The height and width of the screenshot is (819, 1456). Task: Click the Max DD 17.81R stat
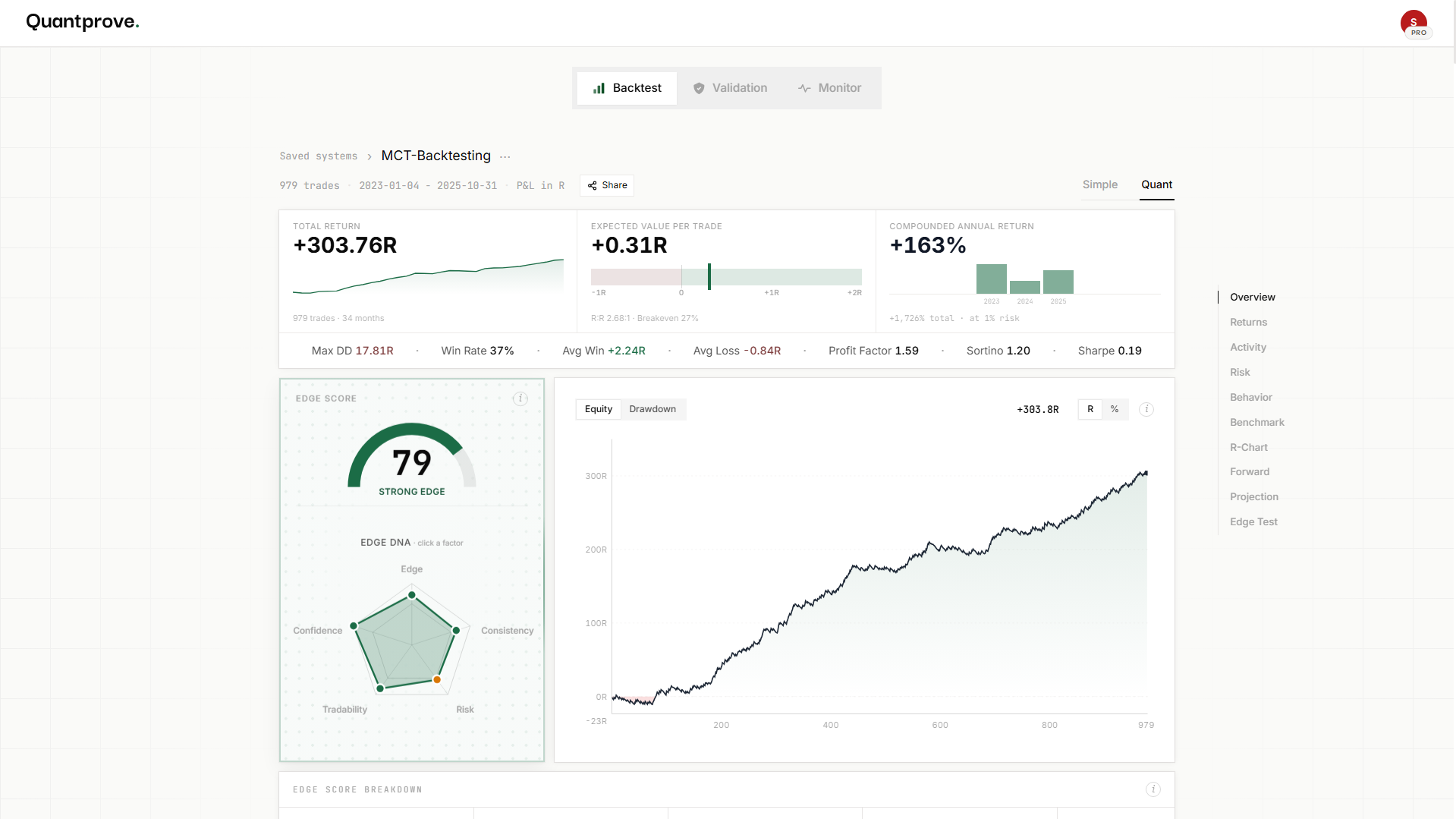[352, 351]
